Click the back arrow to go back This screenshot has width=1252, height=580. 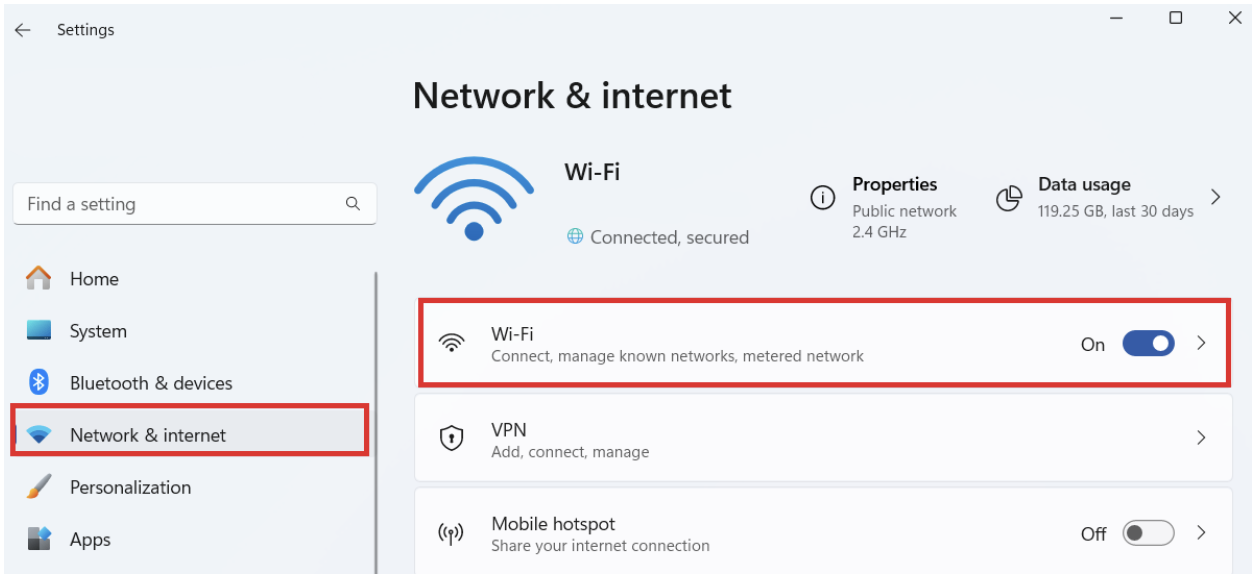click(x=20, y=29)
